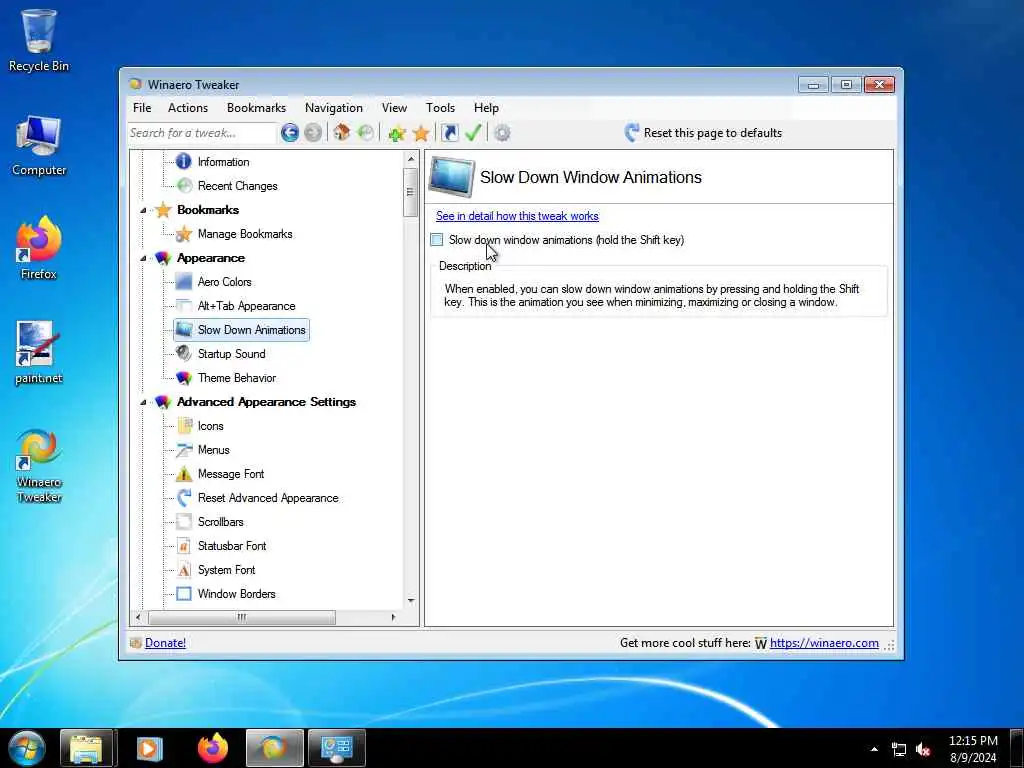Show hidden tray icons arrow
The width and height of the screenshot is (1024, 768).
tap(874, 749)
